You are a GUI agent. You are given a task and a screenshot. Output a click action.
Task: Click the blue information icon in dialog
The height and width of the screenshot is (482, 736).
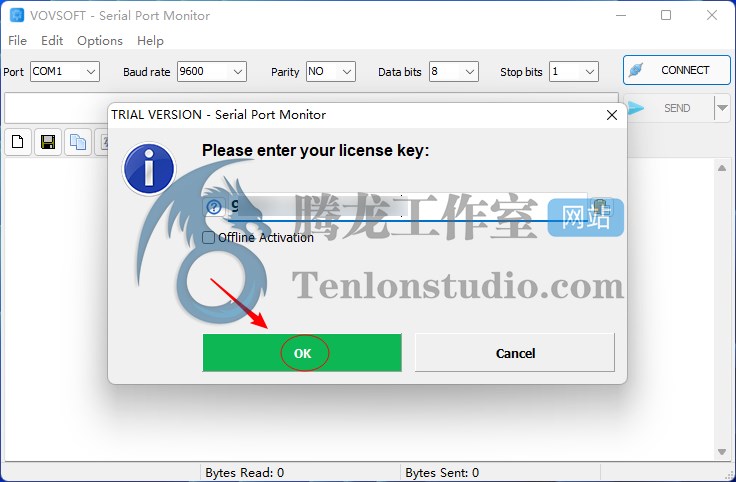[x=149, y=169]
